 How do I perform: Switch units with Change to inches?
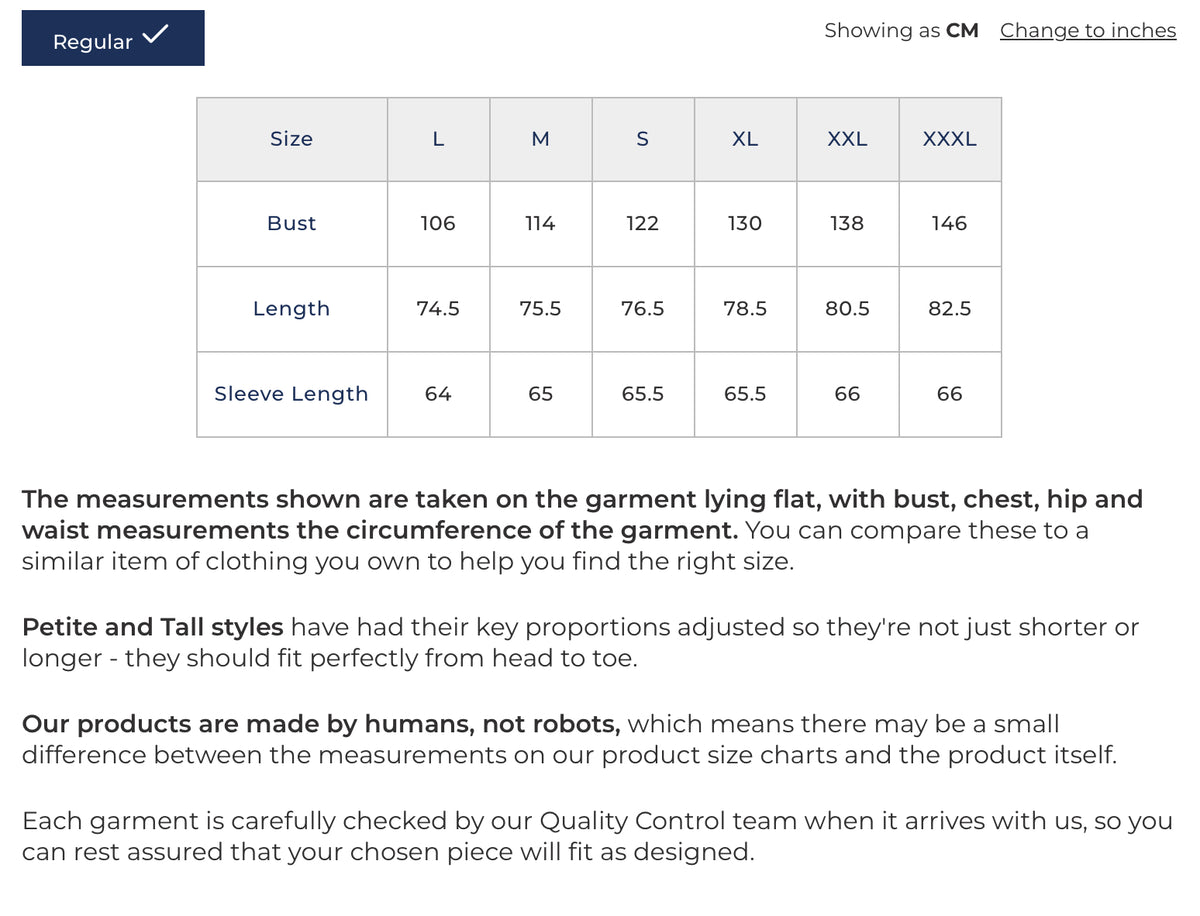pos(1088,31)
